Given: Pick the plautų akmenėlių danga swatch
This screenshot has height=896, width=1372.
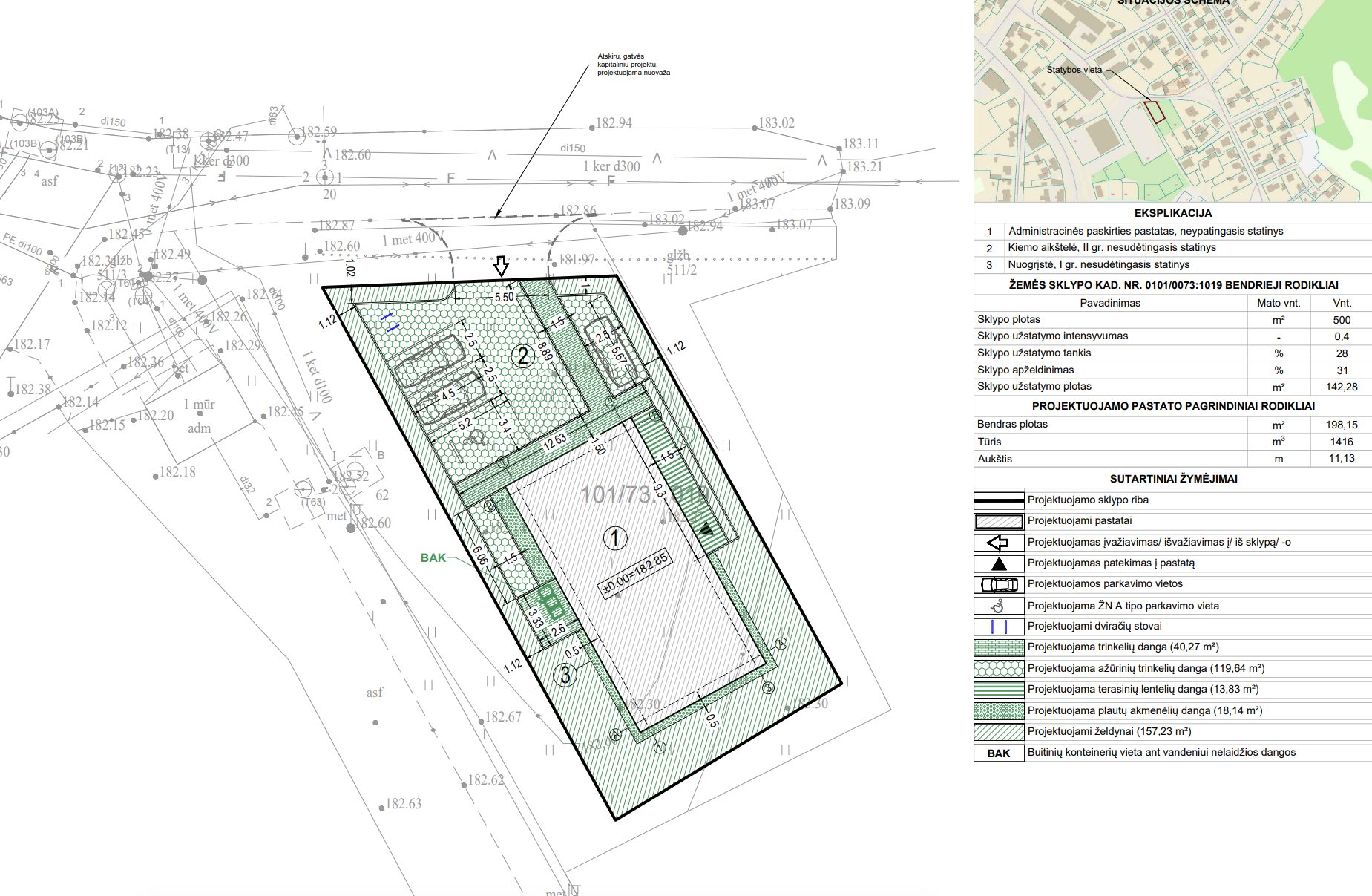Looking at the screenshot, I should (999, 710).
